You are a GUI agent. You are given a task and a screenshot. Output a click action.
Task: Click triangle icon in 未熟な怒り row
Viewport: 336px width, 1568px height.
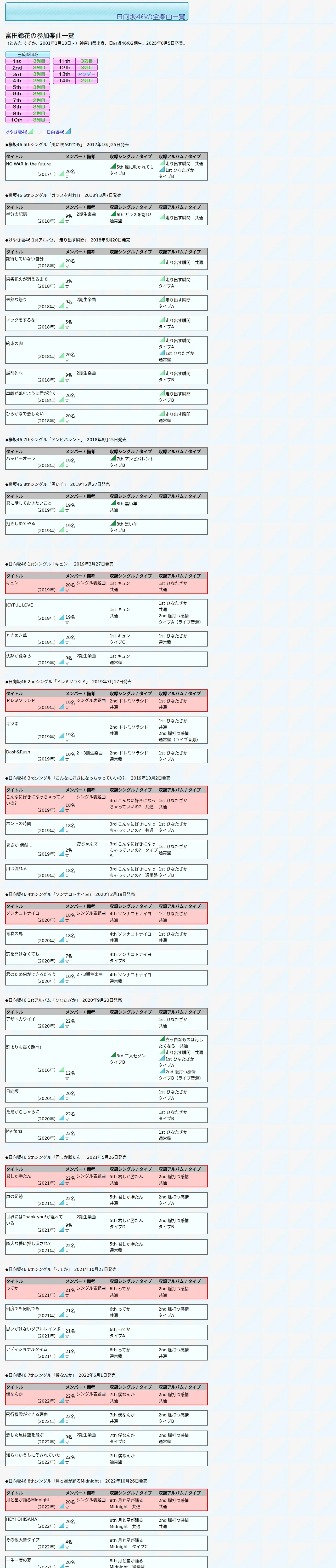pos(61,306)
